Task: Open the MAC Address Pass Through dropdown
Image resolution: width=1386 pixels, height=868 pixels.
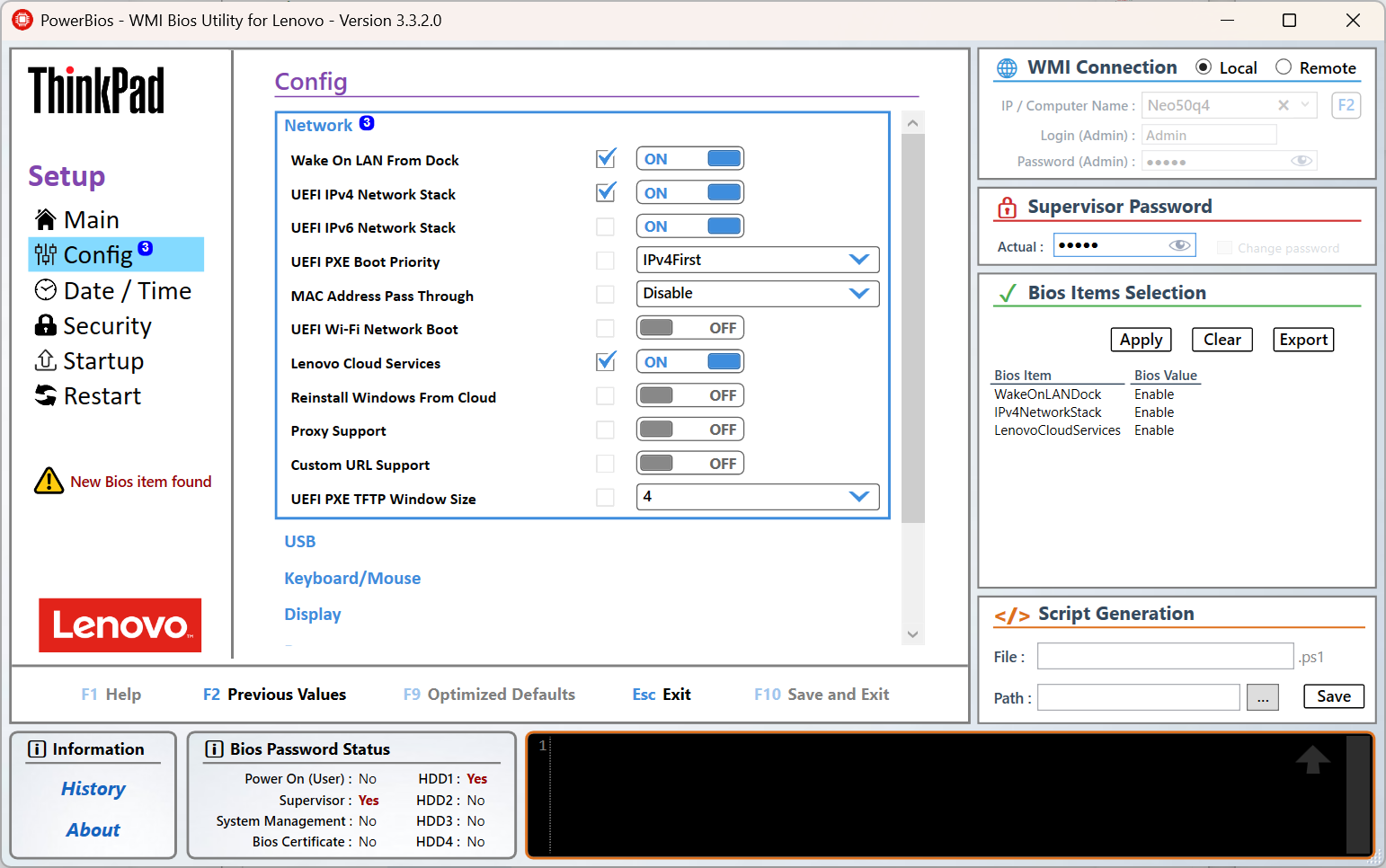Action: pyautogui.click(x=757, y=294)
